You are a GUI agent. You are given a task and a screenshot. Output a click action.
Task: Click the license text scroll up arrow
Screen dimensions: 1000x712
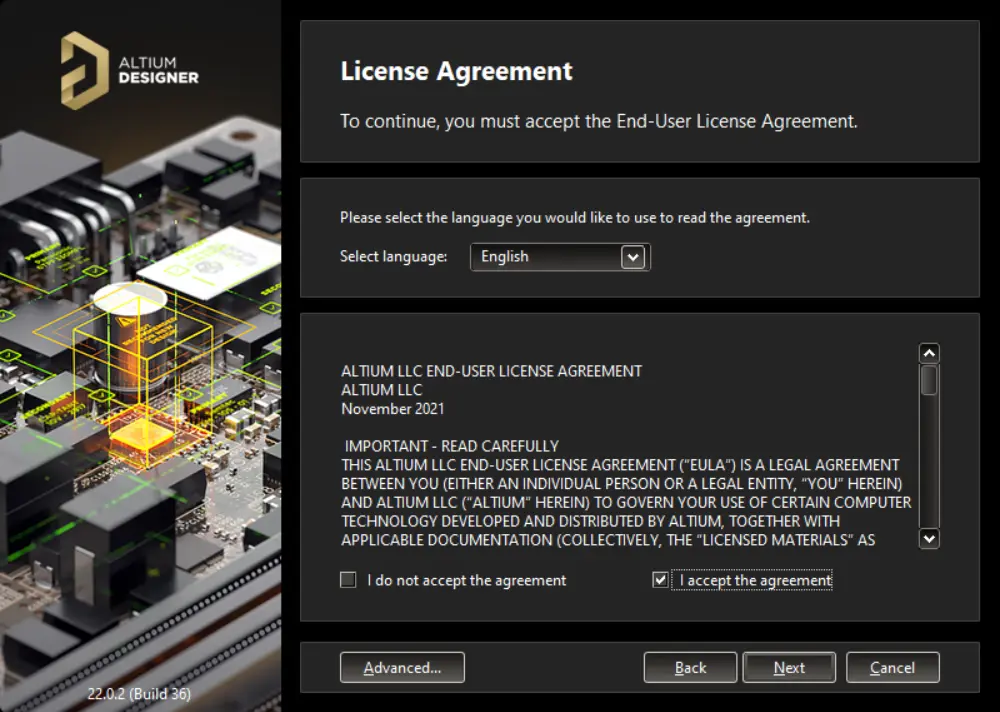pos(929,353)
